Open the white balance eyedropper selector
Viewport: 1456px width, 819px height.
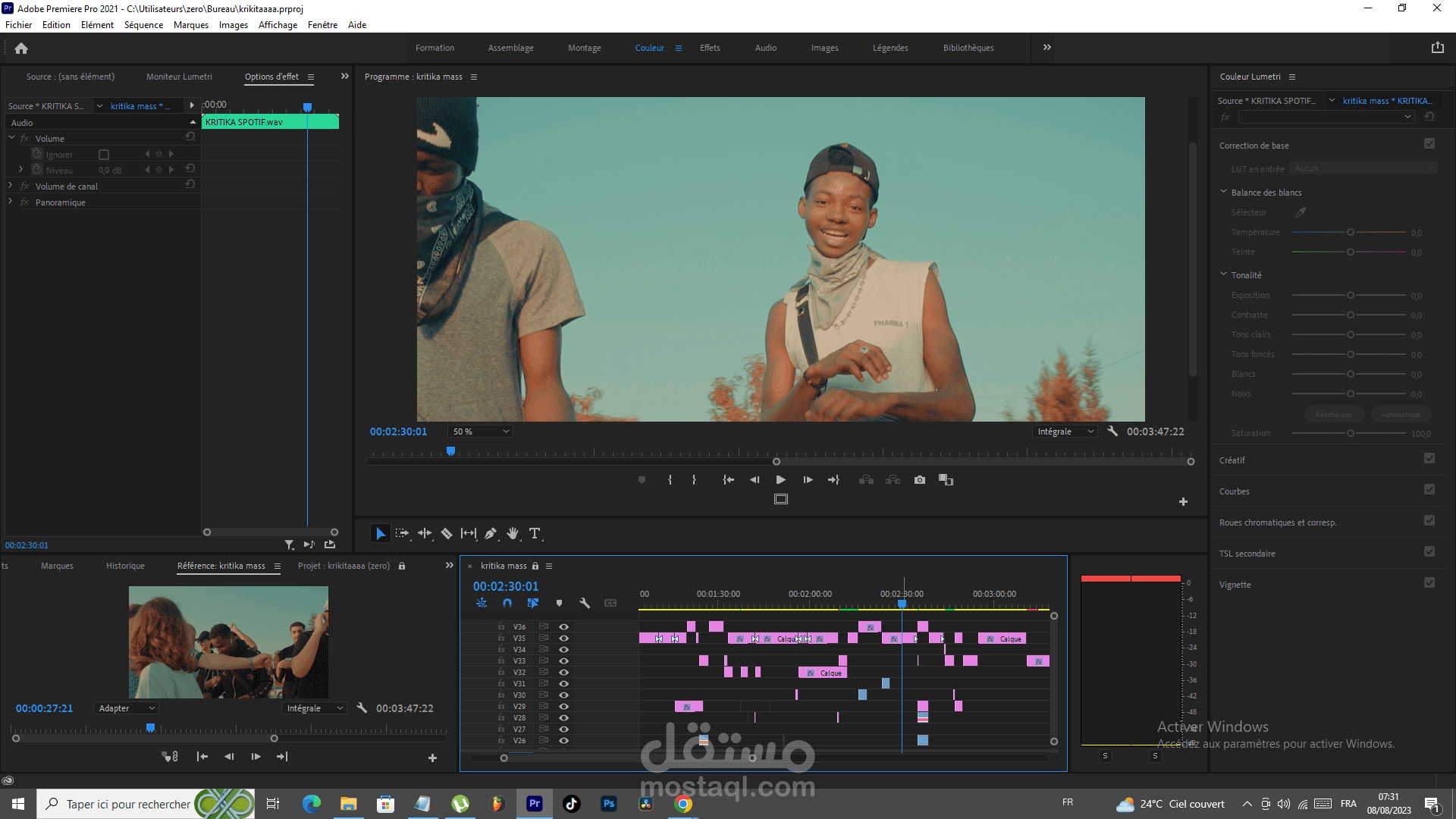(1300, 212)
